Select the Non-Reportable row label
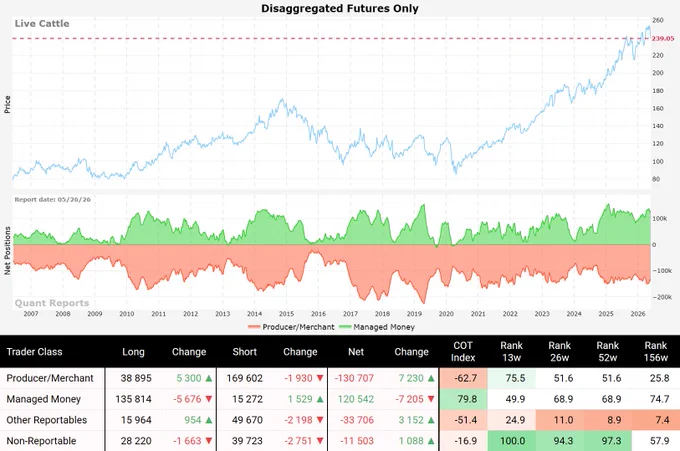This screenshot has height=451, width=680. pos(41,441)
